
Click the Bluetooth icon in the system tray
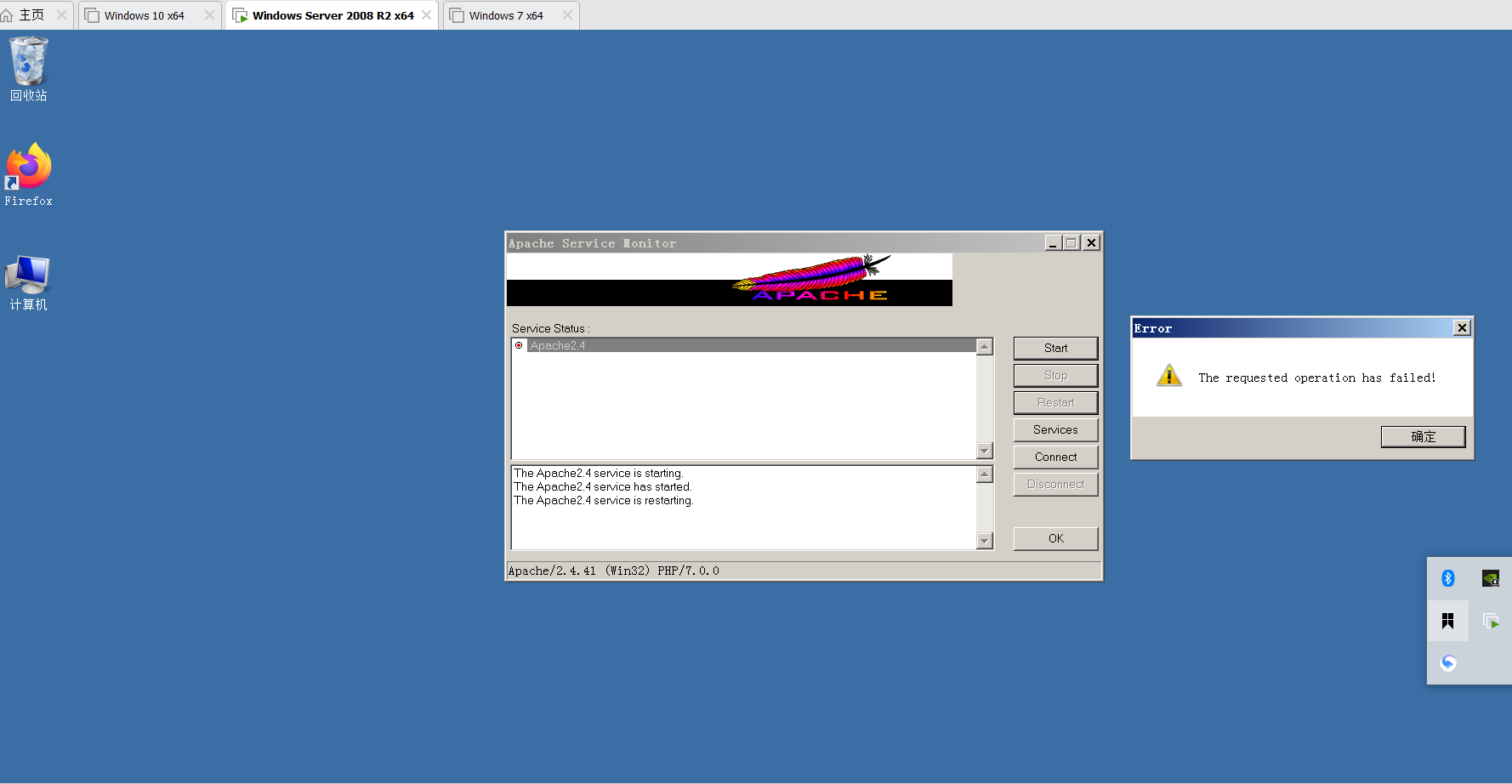coord(1448,578)
